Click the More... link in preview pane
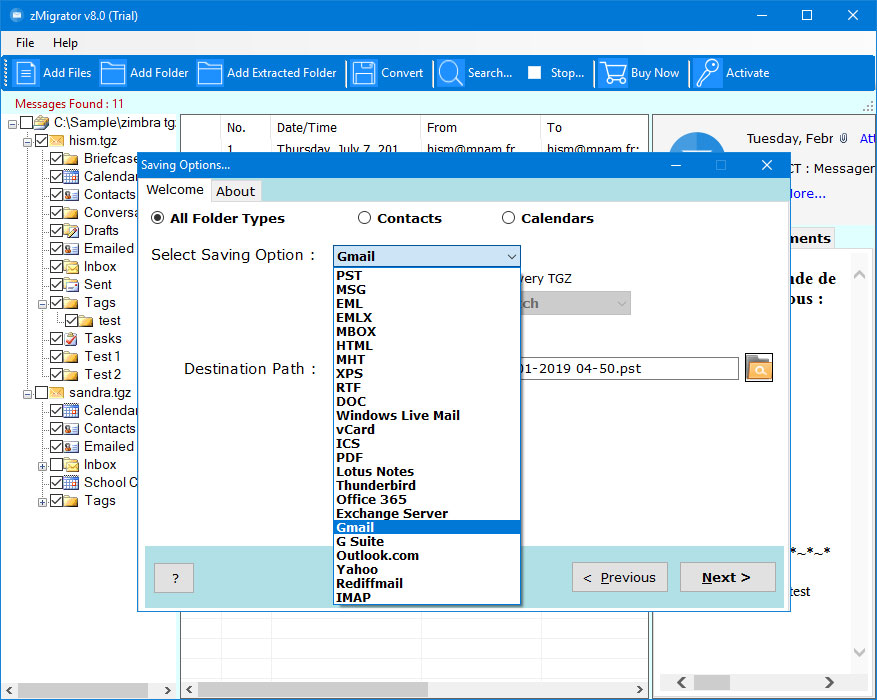Image resolution: width=877 pixels, height=700 pixels. [x=807, y=194]
